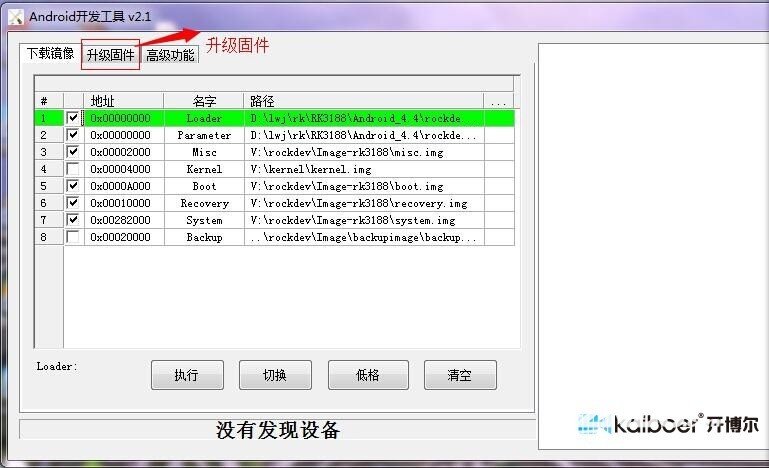Switch to the 下载镜像 tab
Image resolution: width=769 pixels, height=468 pixels.
pos(50,53)
